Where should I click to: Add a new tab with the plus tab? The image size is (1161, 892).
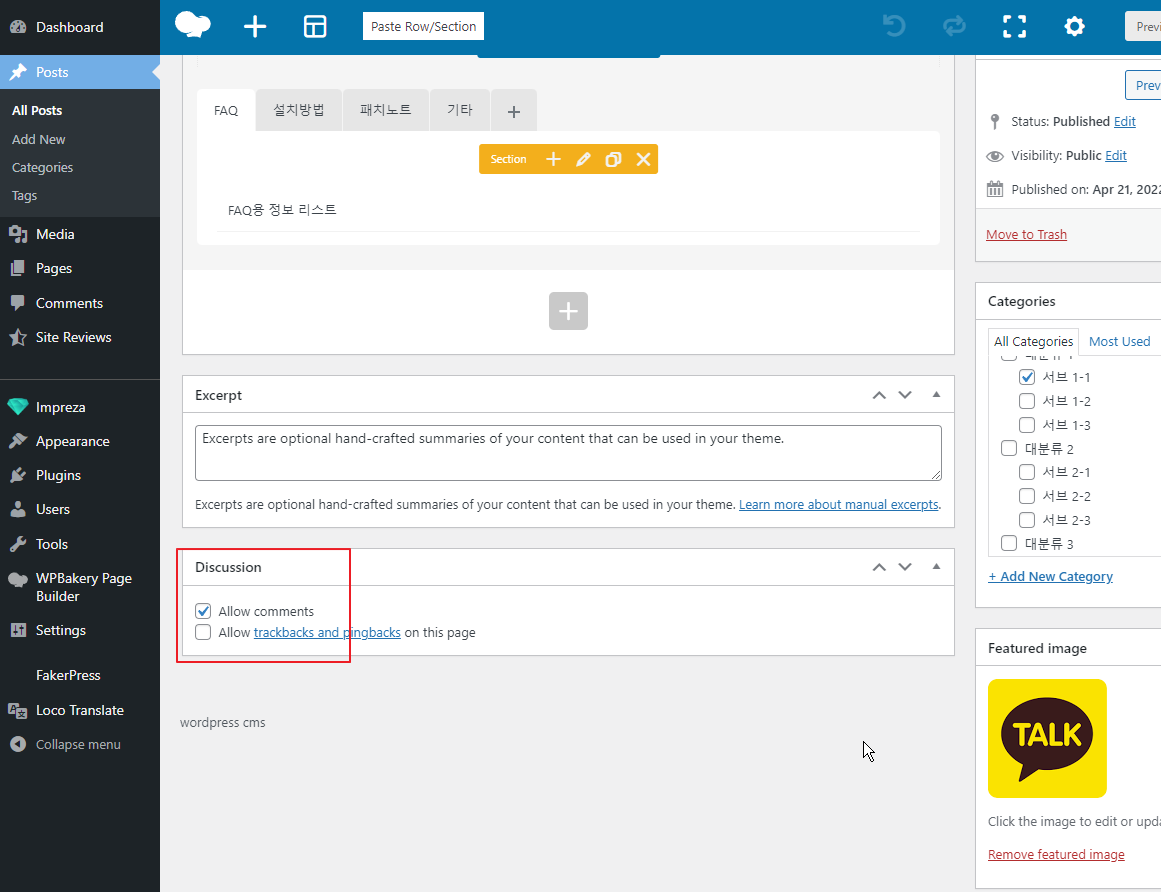coord(514,111)
